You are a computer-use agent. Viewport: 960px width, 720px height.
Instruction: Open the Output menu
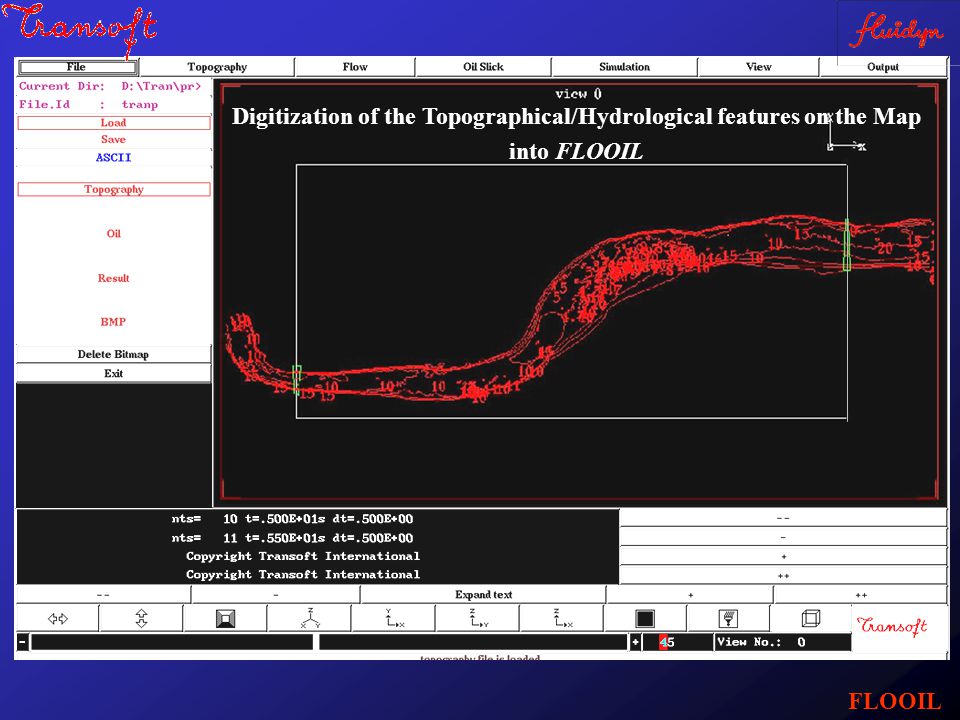point(883,67)
